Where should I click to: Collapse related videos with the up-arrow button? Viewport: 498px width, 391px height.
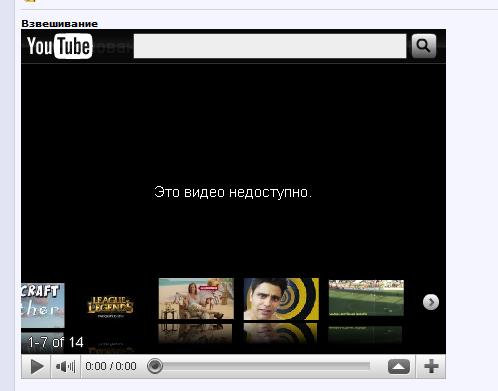(399, 367)
